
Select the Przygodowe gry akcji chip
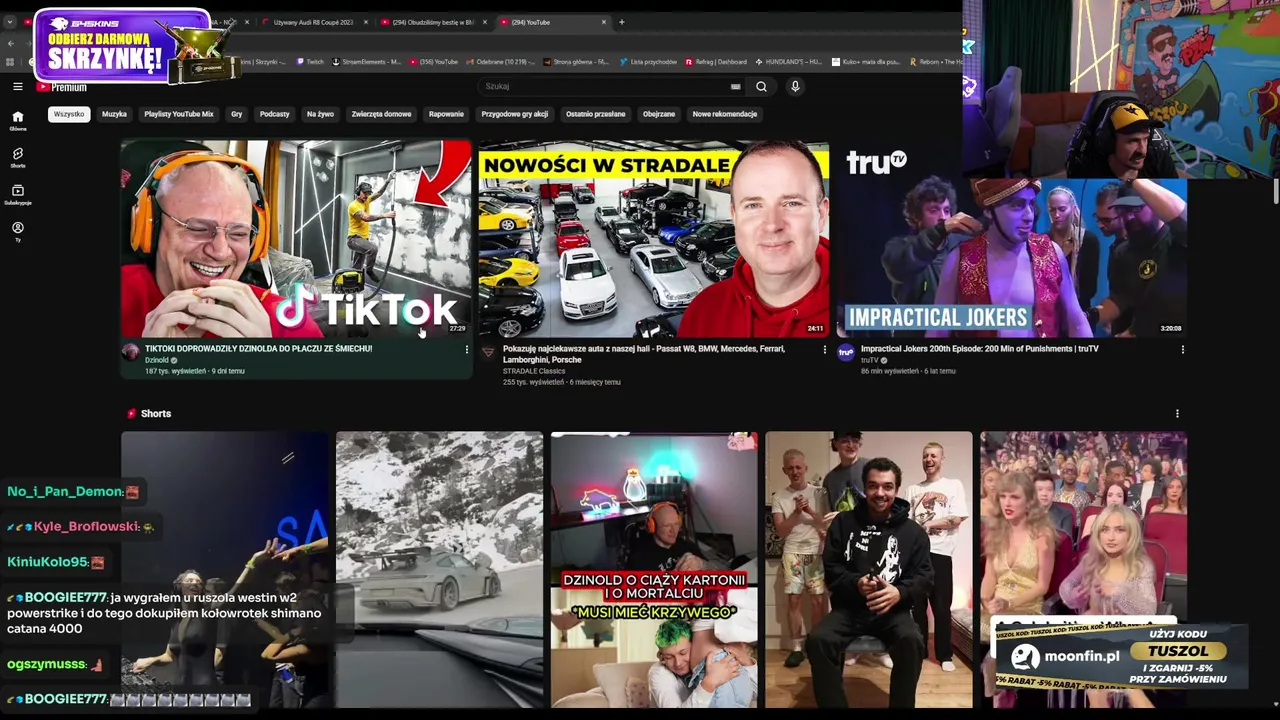[515, 114]
